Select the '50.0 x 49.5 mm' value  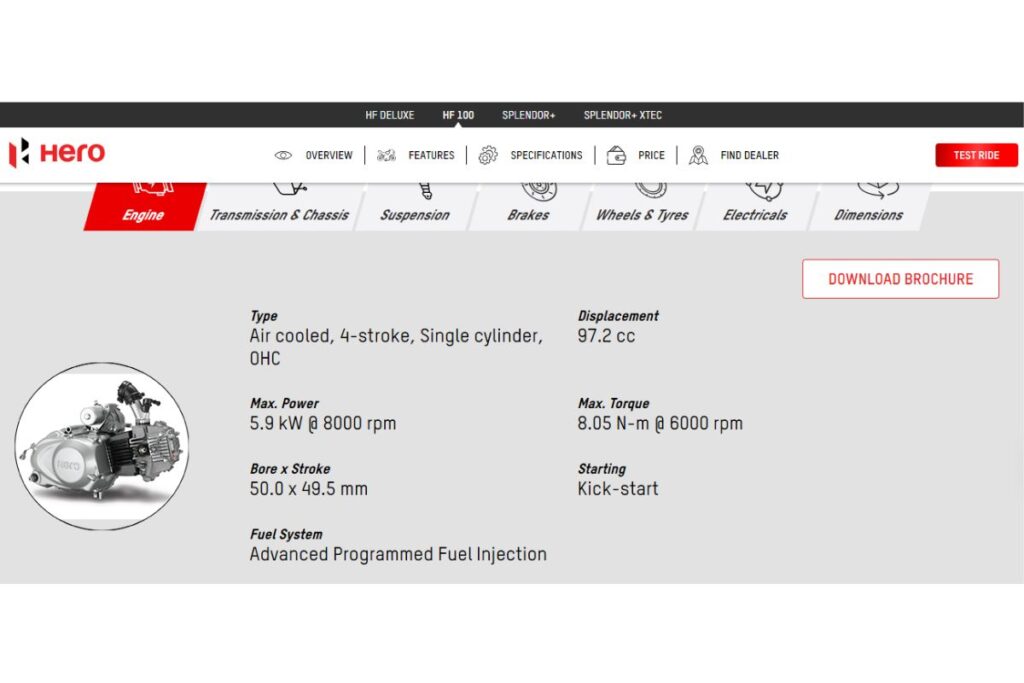(308, 488)
